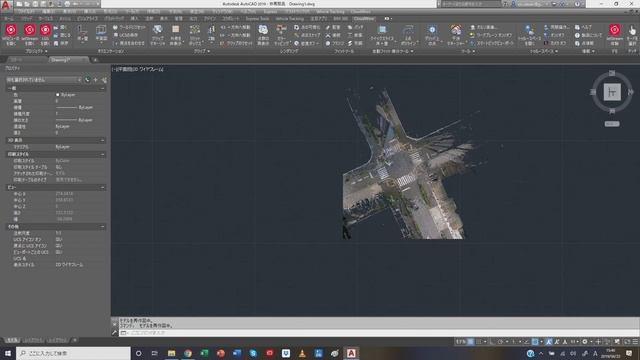
Task: Click the first red icon in the Project panel
Action: click(x=11, y=30)
